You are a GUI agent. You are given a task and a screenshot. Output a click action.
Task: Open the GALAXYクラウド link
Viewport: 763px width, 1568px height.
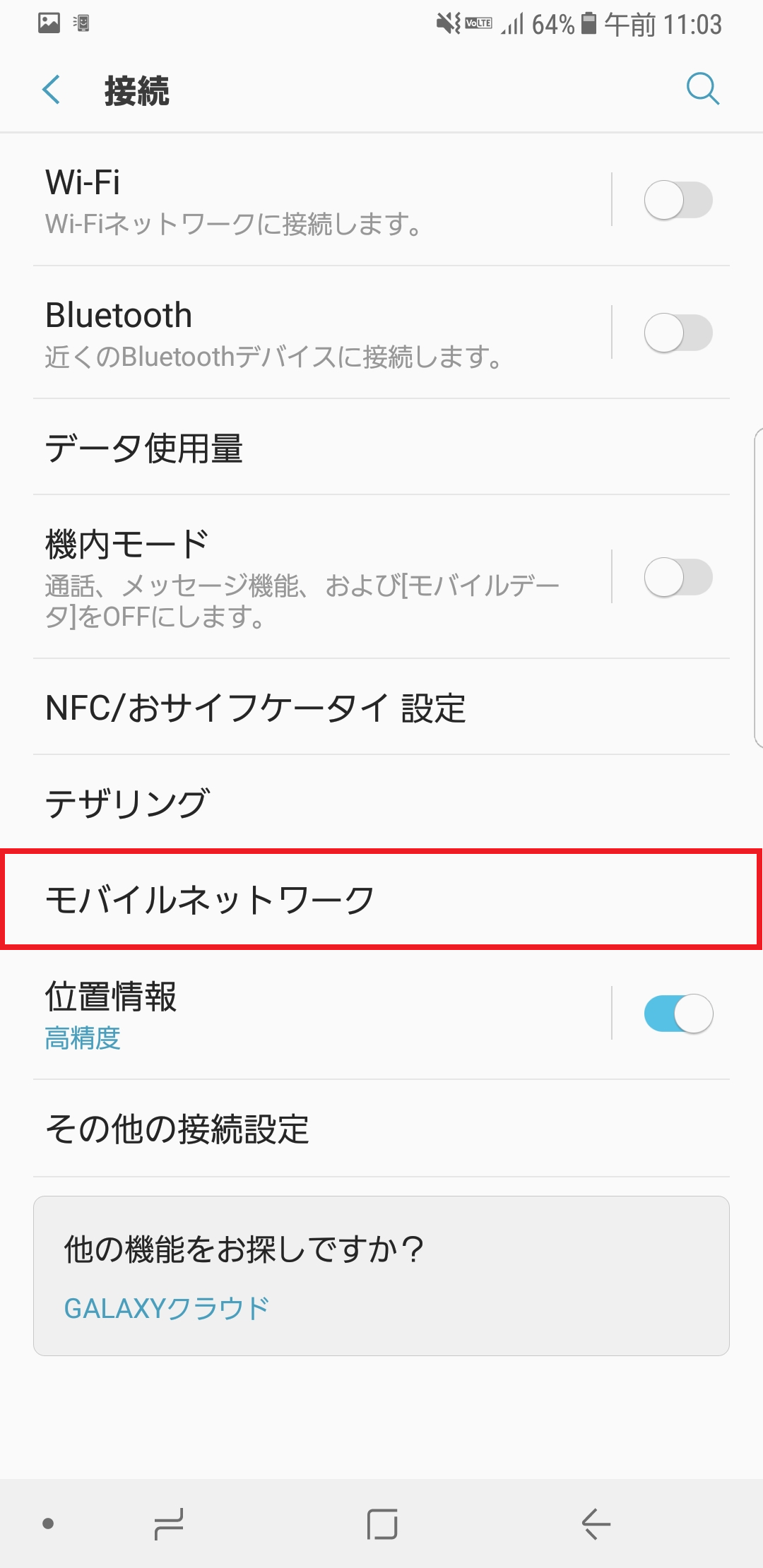click(x=166, y=1307)
